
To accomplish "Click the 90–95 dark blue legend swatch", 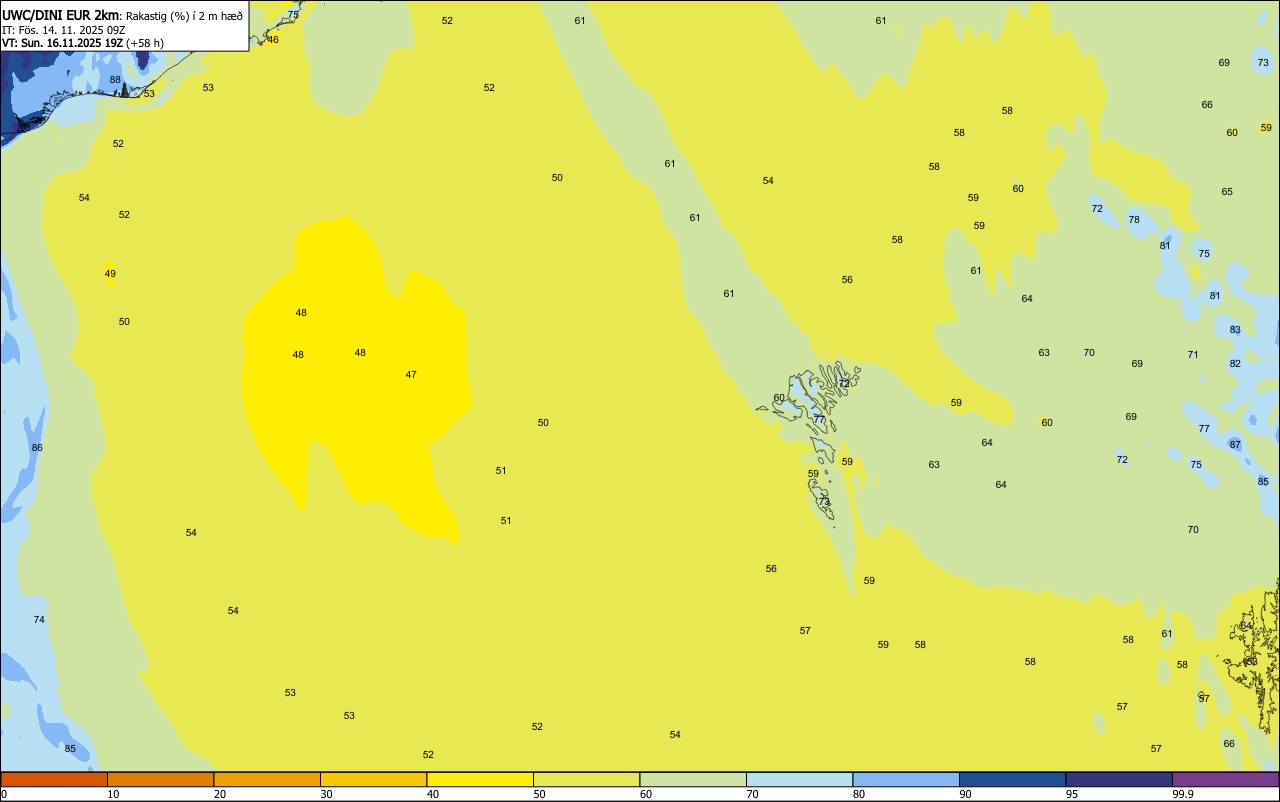I will [x=1012, y=779].
